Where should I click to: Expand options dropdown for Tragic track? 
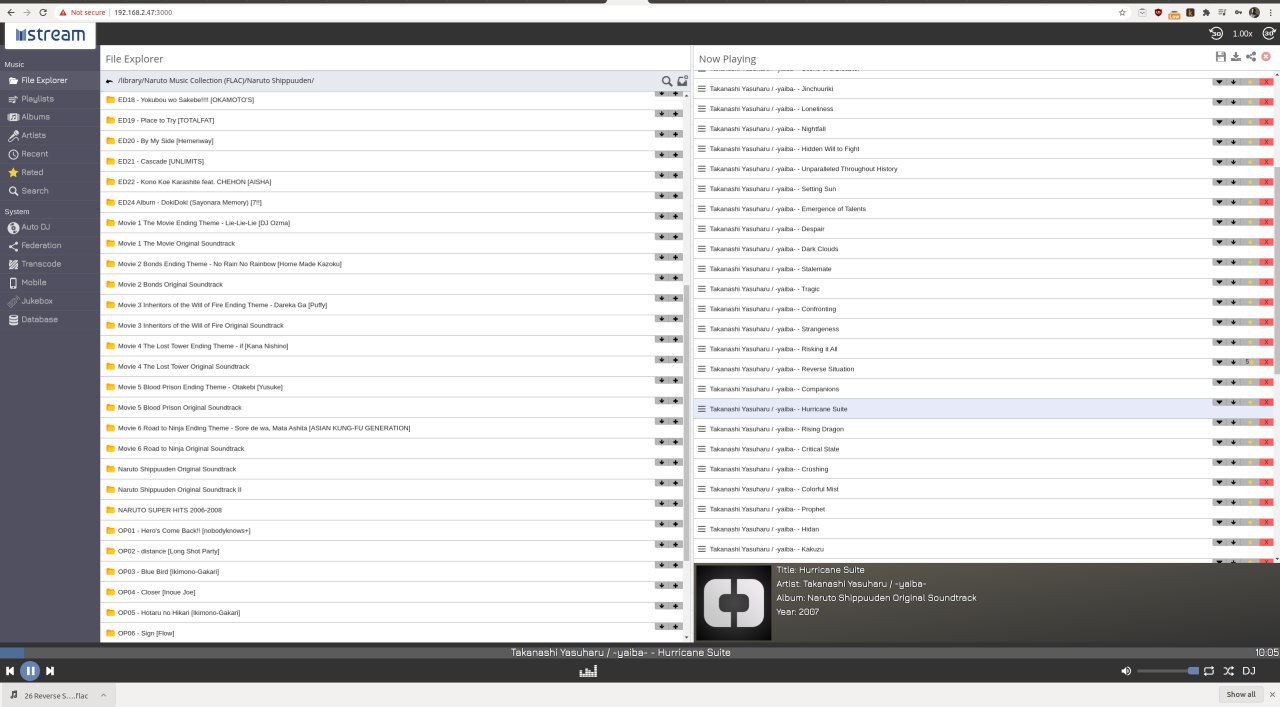[1219, 282]
